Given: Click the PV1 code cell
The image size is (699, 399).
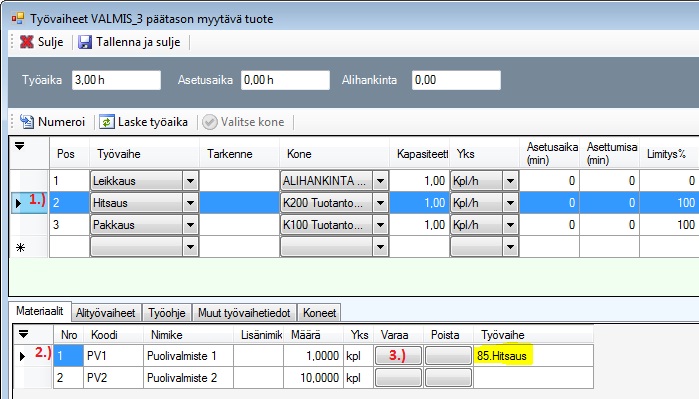Looking at the screenshot, I should [x=114, y=356].
